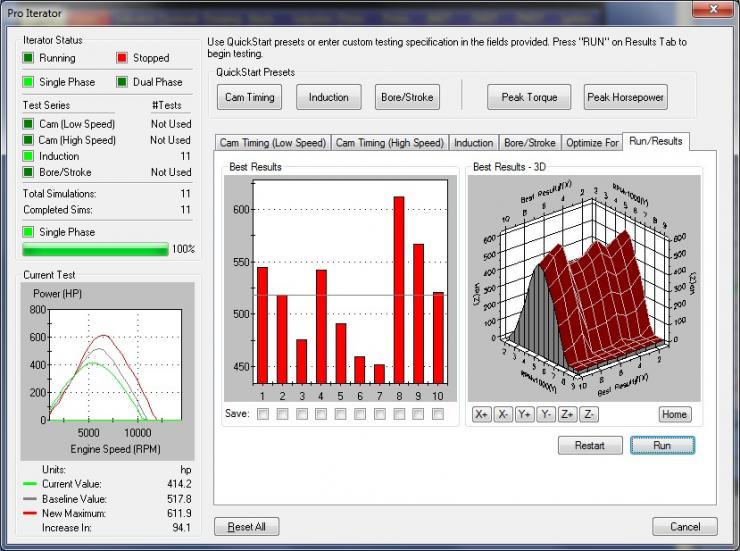
Task: Click the Induction test count 11
Action: pyautogui.click(x=185, y=156)
